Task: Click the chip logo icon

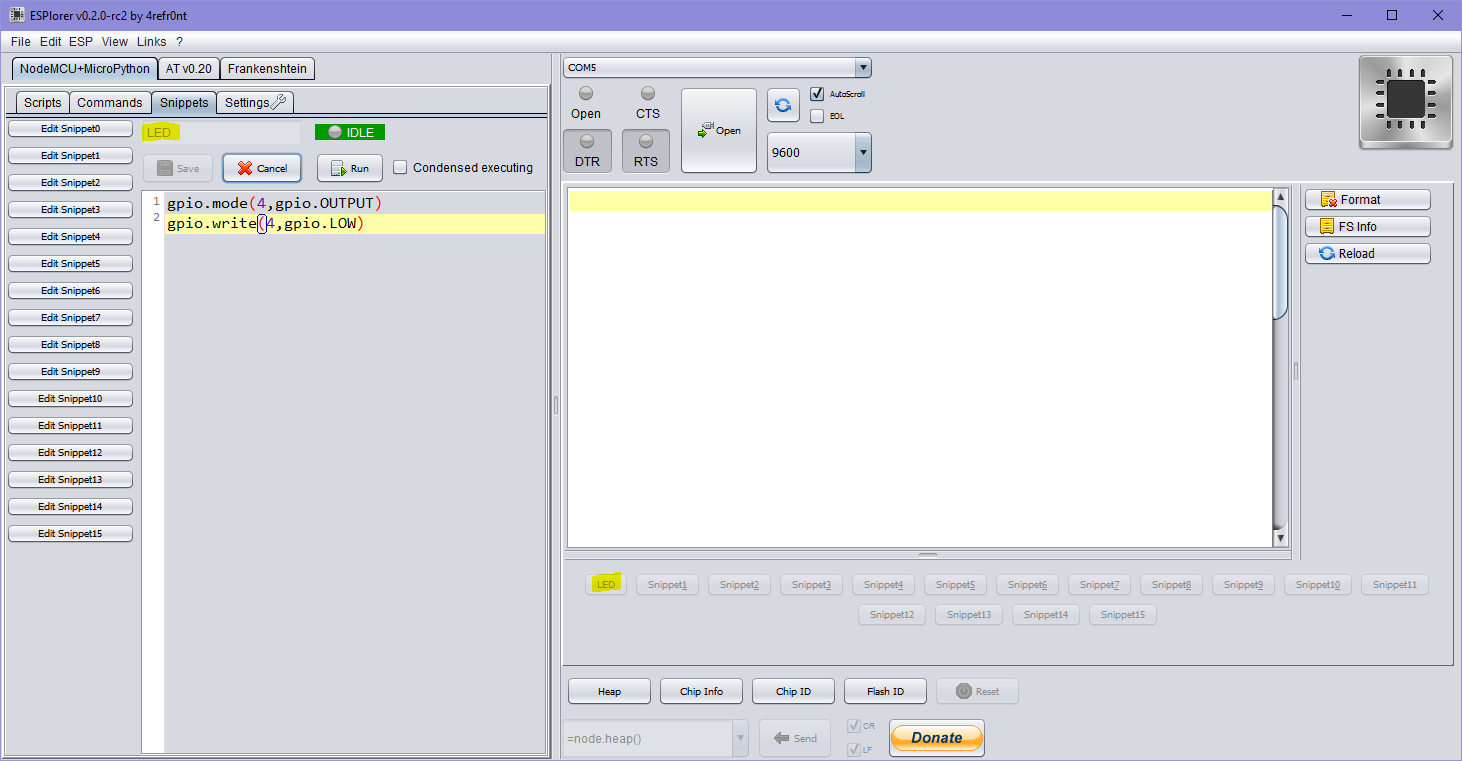Action: pyautogui.click(x=1405, y=102)
